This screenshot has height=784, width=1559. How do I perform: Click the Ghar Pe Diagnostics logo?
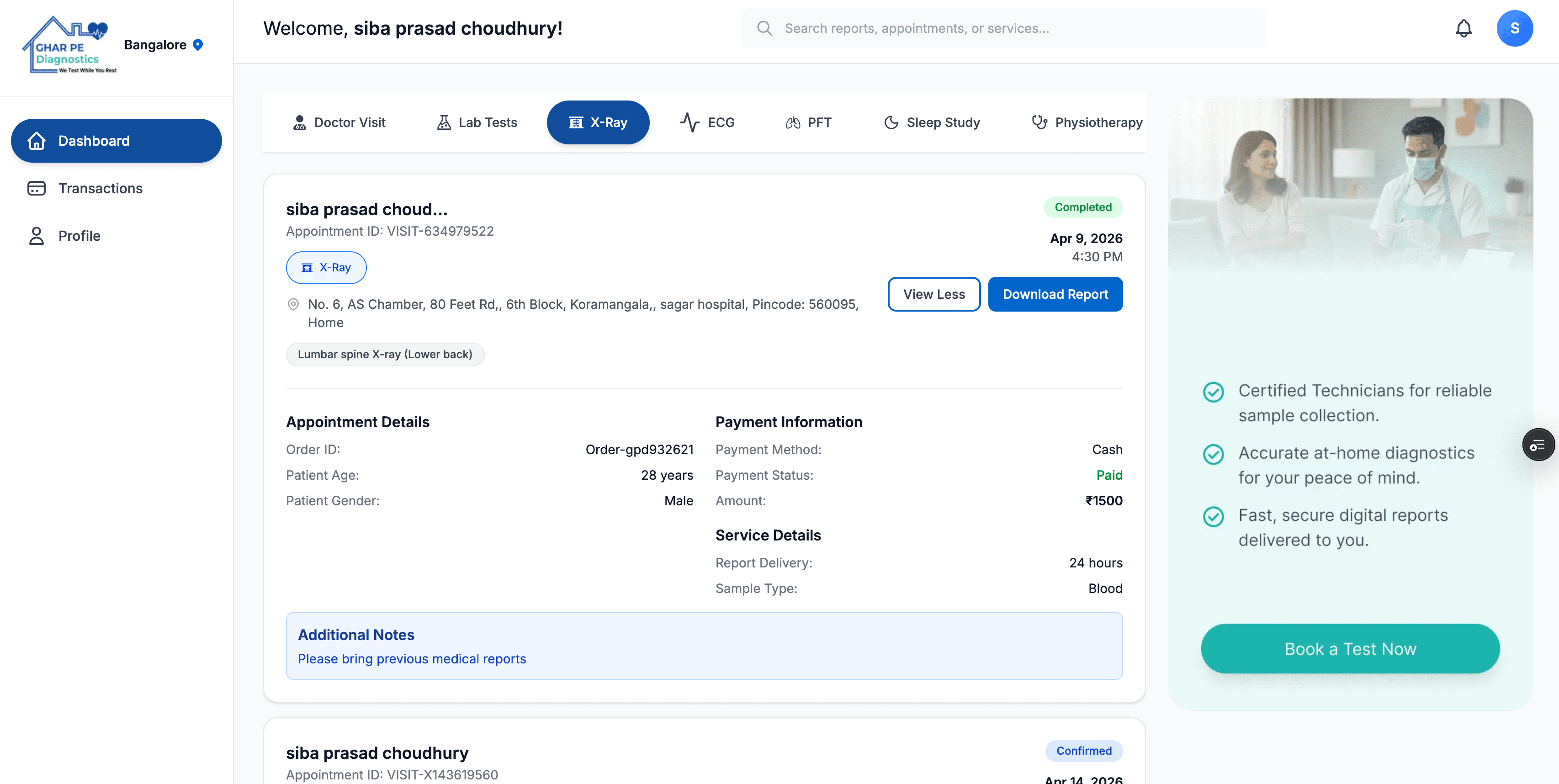click(x=69, y=45)
